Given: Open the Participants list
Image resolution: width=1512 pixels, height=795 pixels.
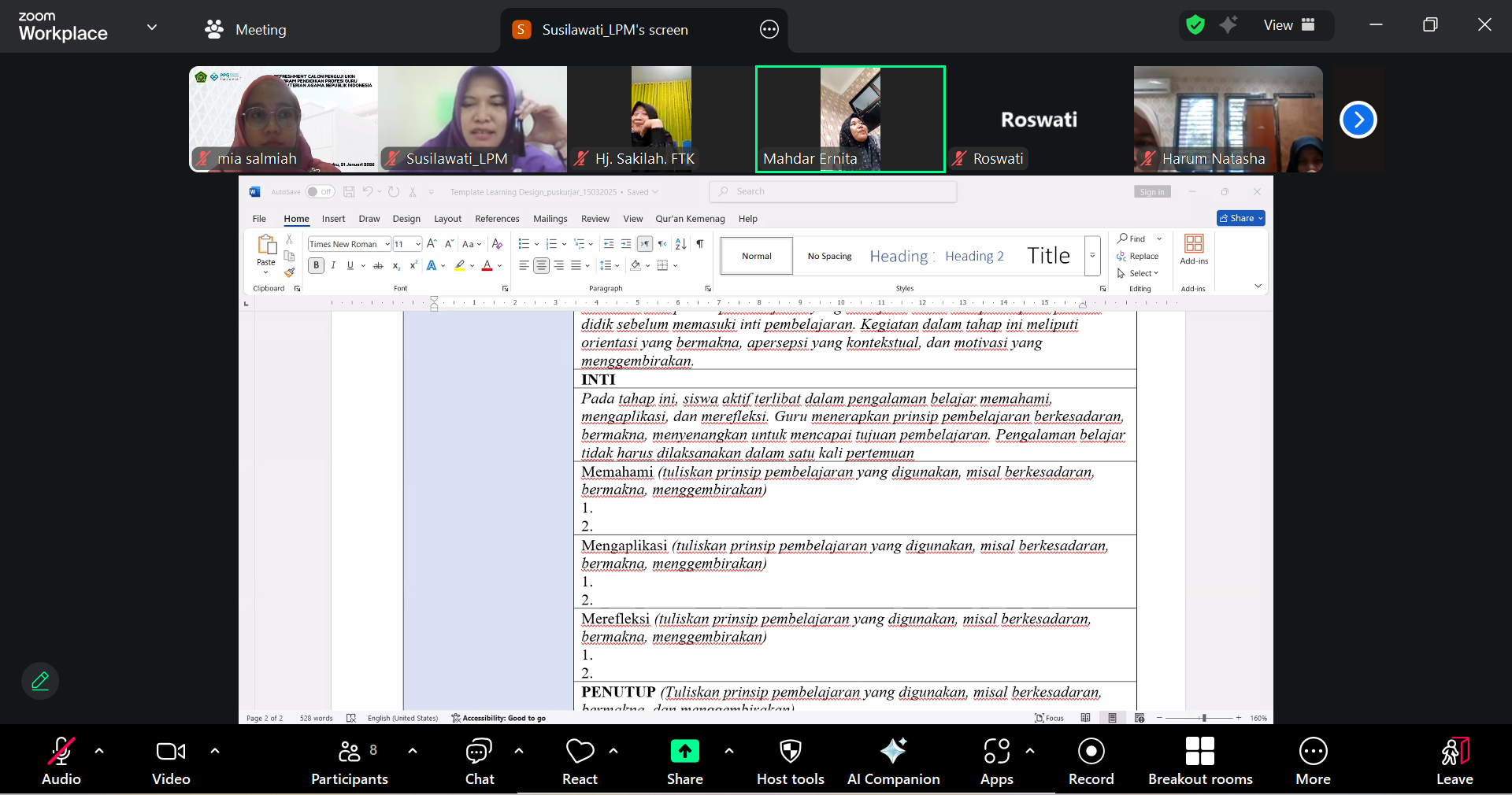Looking at the screenshot, I should click(x=350, y=760).
